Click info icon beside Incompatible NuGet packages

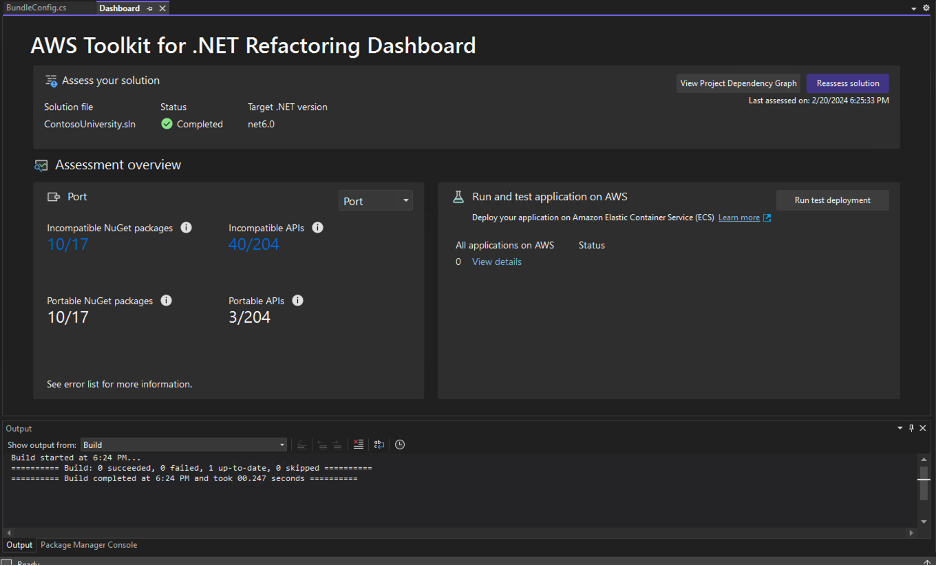click(x=186, y=228)
